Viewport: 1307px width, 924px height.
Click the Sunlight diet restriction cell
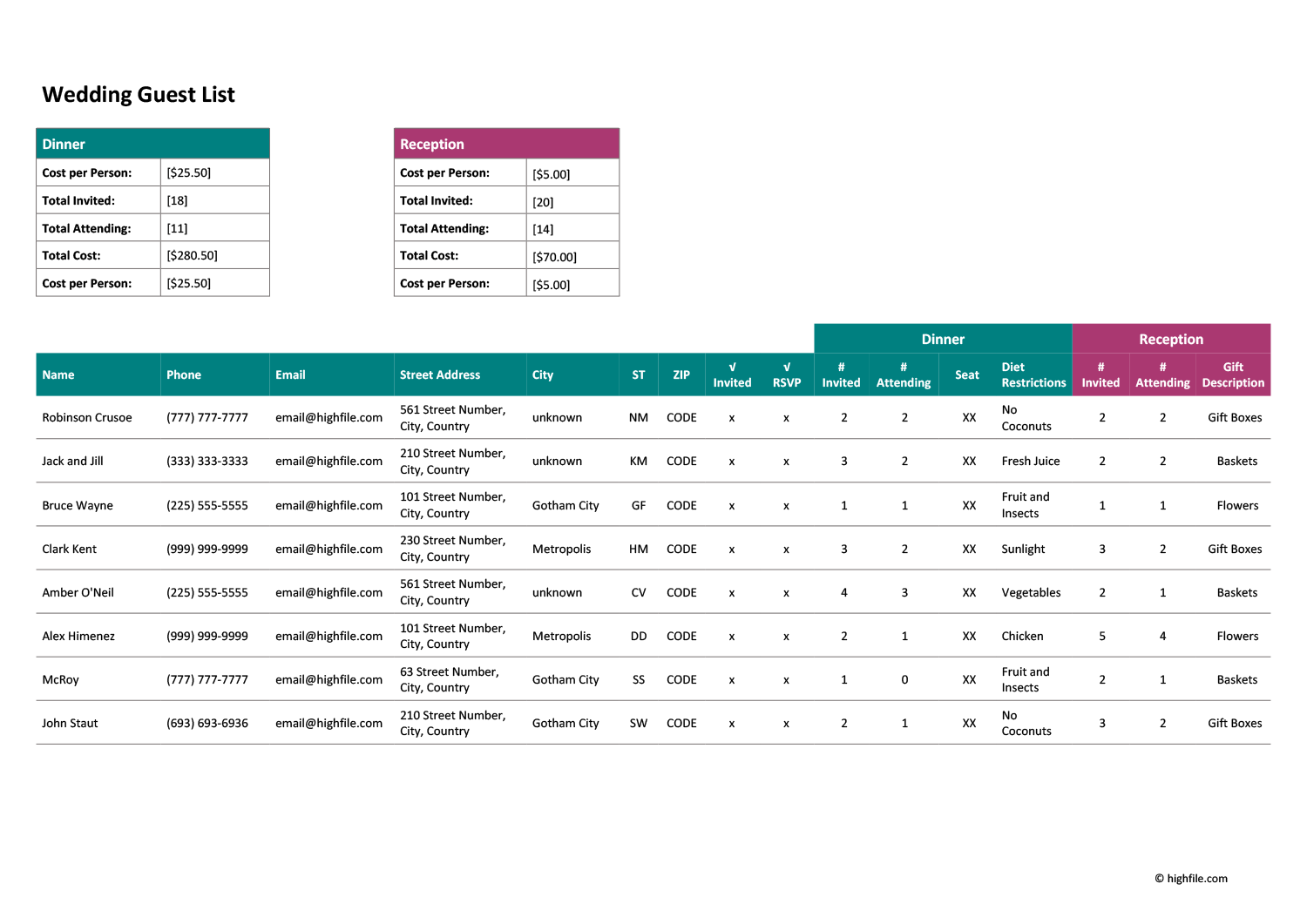pyautogui.click(x=1023, y=549)
